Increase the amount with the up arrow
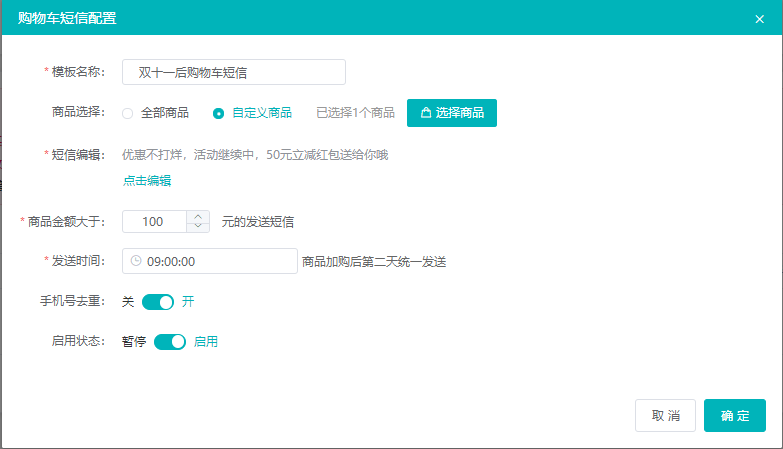This screenshot has height=449, width=783. pos(198,216)
